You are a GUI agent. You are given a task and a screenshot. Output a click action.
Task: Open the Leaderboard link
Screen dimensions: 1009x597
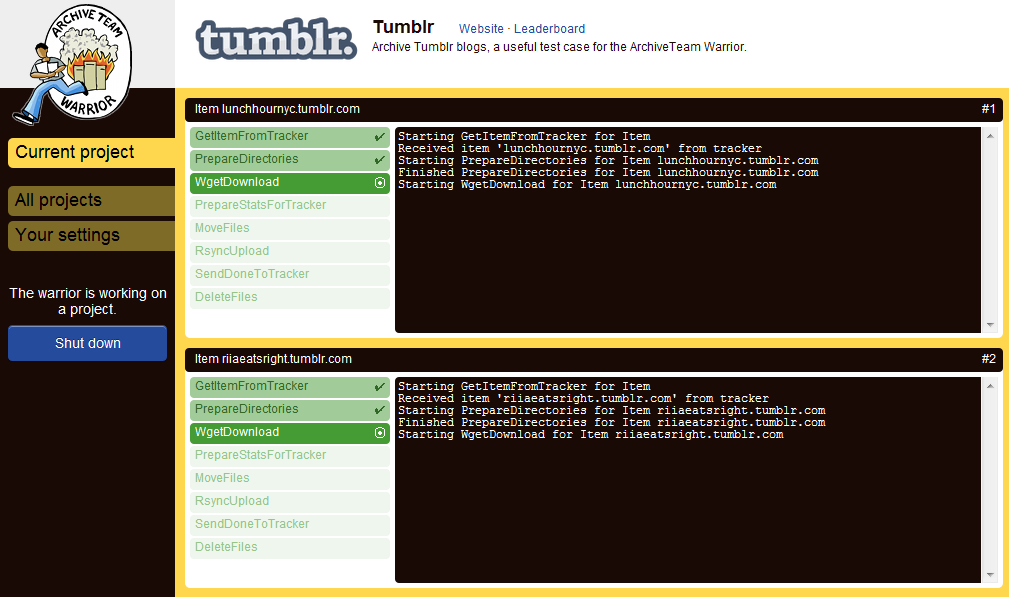pos(550,29)
